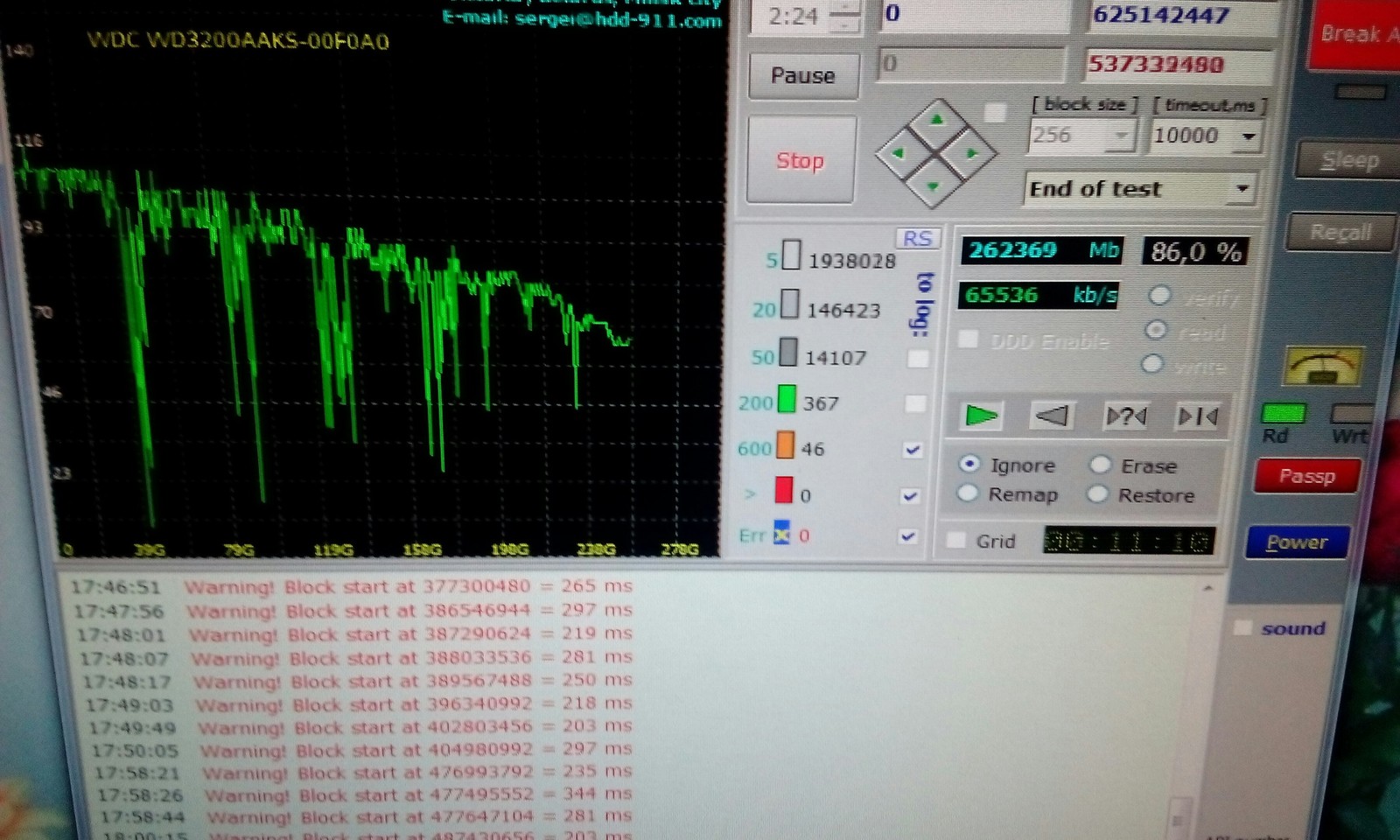Viewport: 1400px width, 840px height.
Task: Click the right arrow of navigation diamond
Action: coord(973,153)
